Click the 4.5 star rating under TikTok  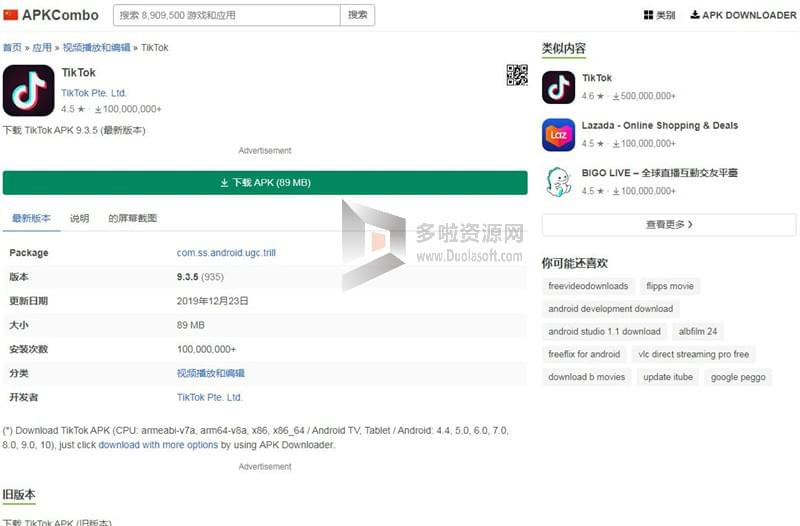point(73,109)
